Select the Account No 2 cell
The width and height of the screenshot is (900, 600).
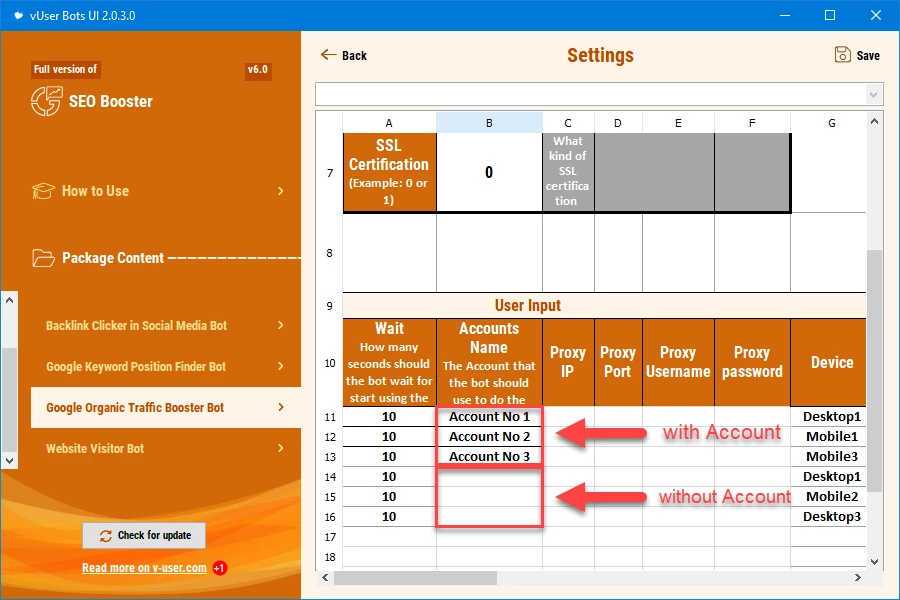[x=489, y=436]
